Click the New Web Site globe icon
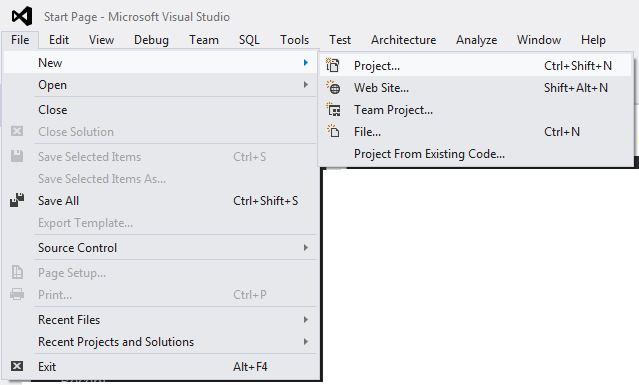This screenshot has height=385, width=639. tap(333, 87)
